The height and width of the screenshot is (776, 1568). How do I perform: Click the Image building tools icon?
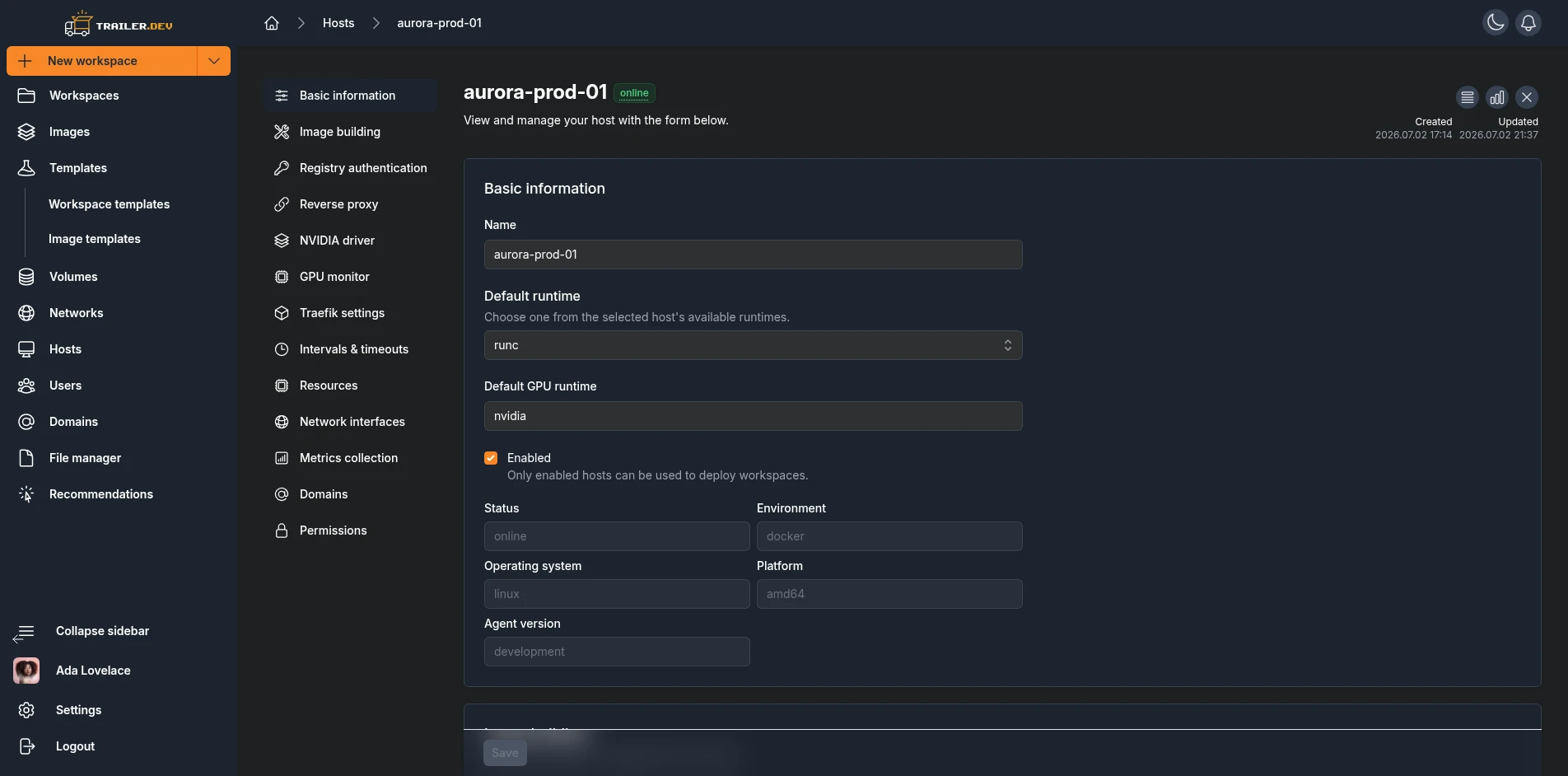282,132
